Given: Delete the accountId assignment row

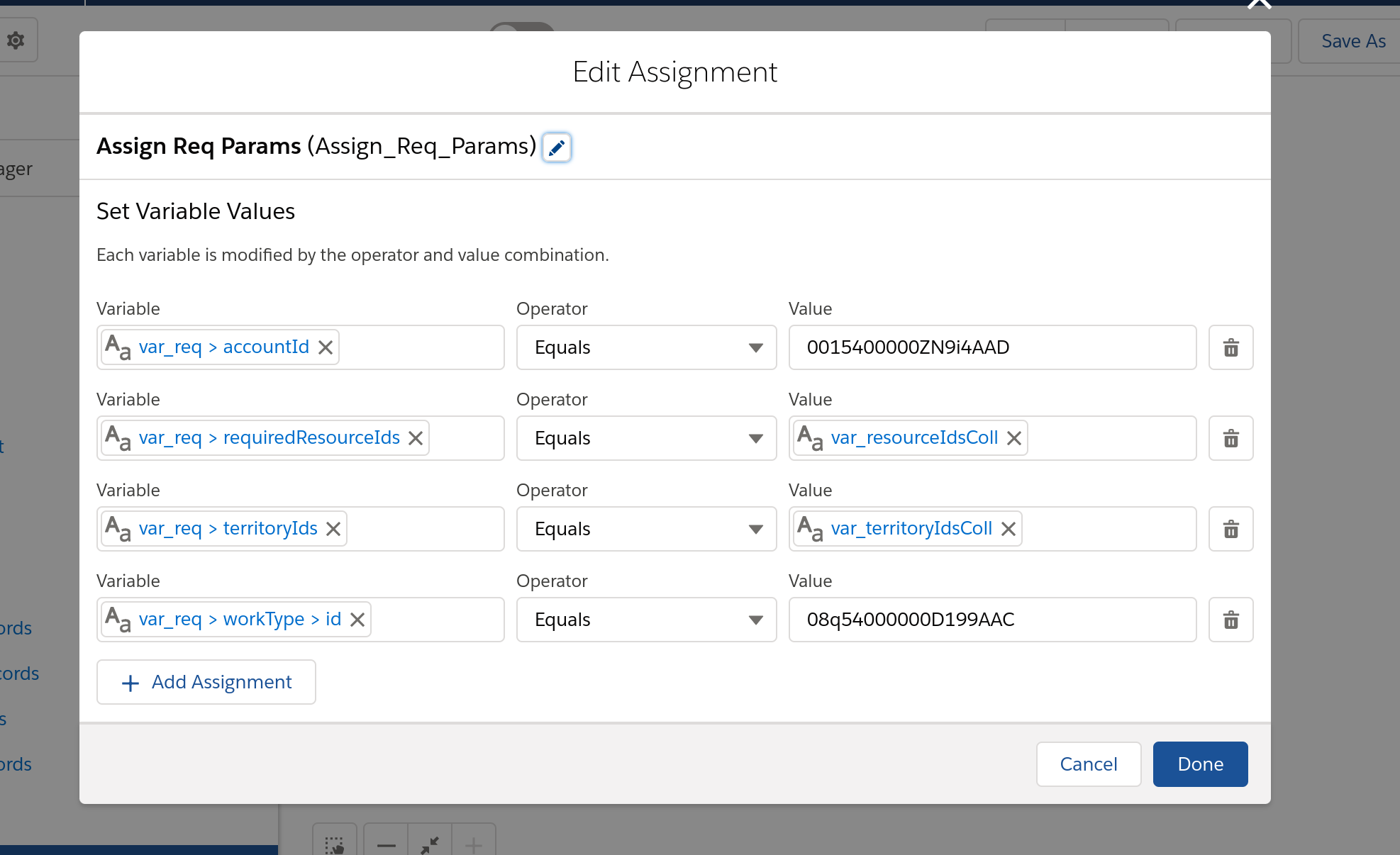Looking at the screenshot, I should (1230, 347).
